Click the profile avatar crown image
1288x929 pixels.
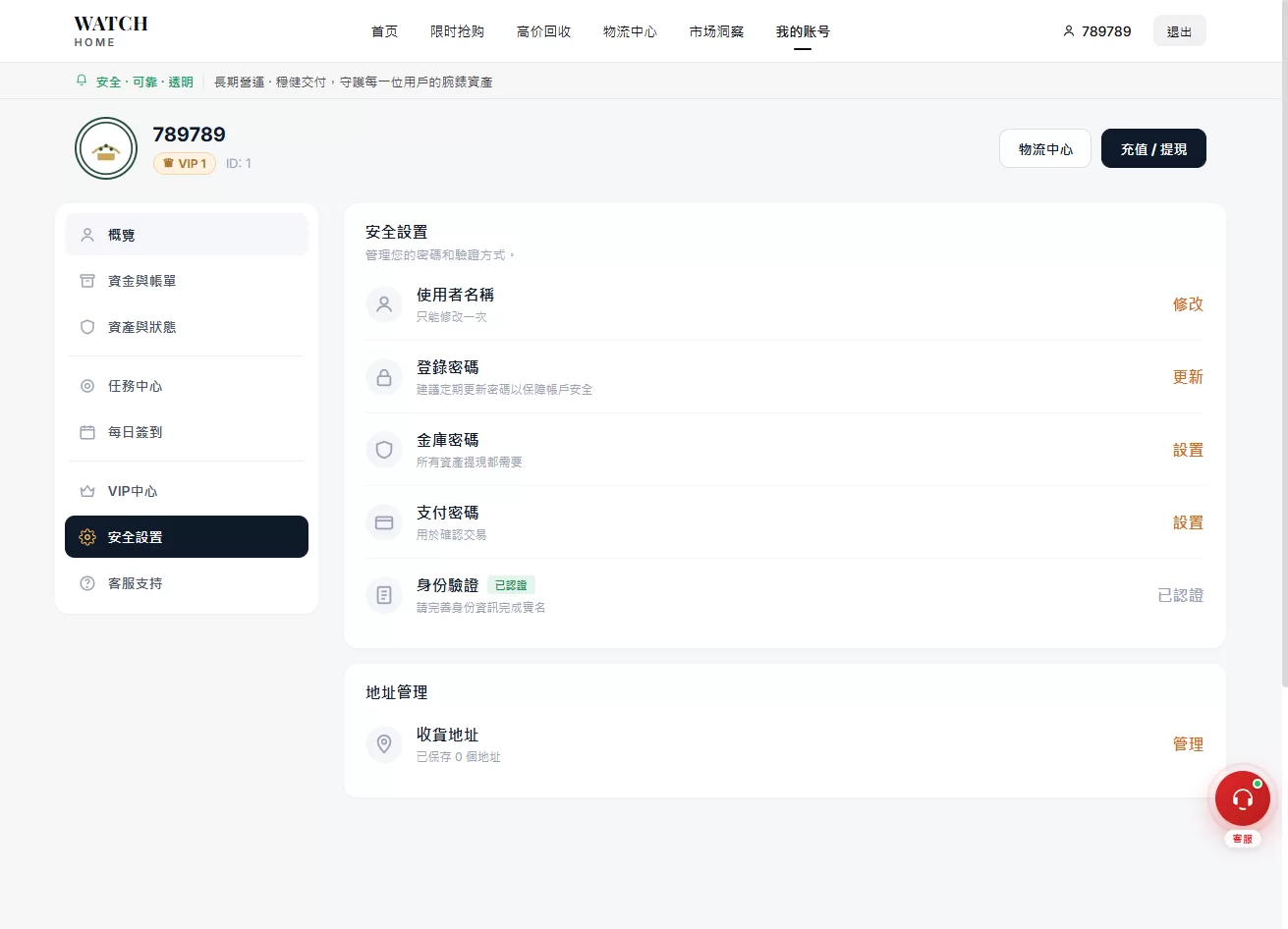(x=106, y=148)
